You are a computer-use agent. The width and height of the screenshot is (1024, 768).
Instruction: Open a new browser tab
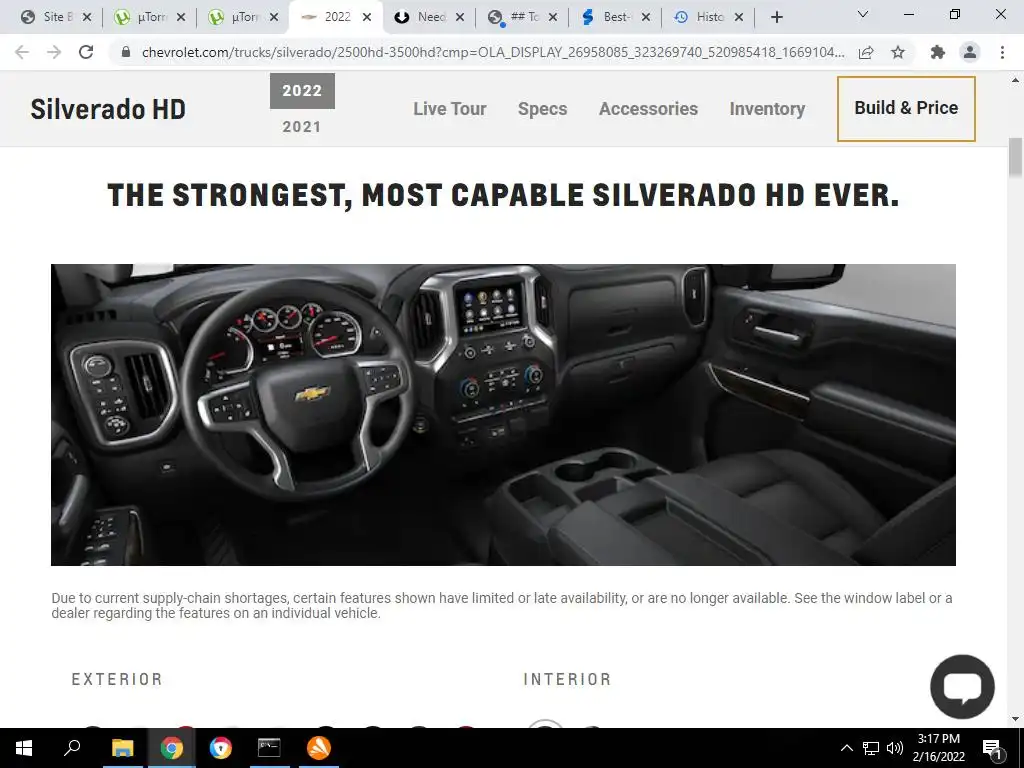tap(776, 18)
